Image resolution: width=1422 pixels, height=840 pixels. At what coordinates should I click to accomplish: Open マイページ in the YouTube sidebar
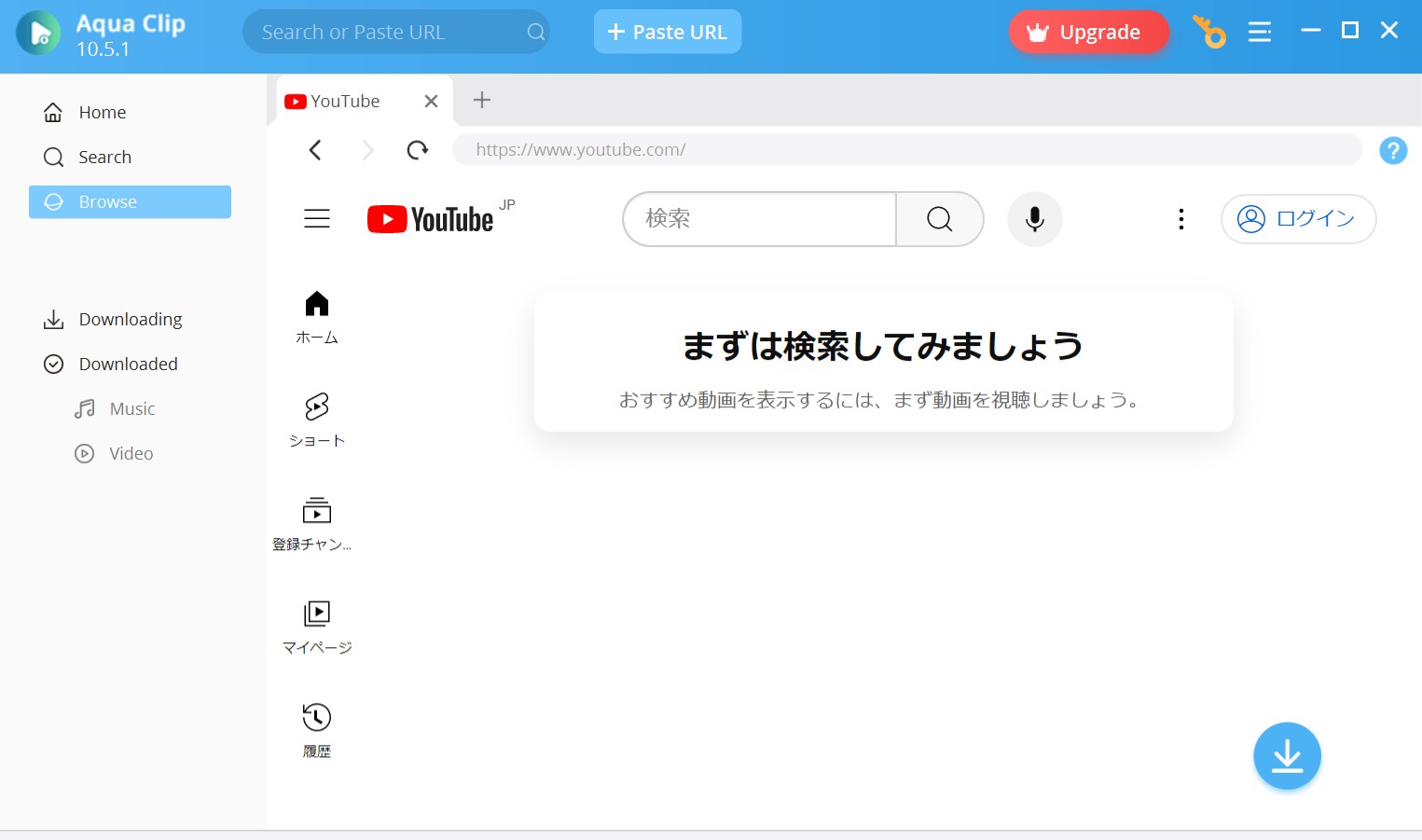[317, 628]
